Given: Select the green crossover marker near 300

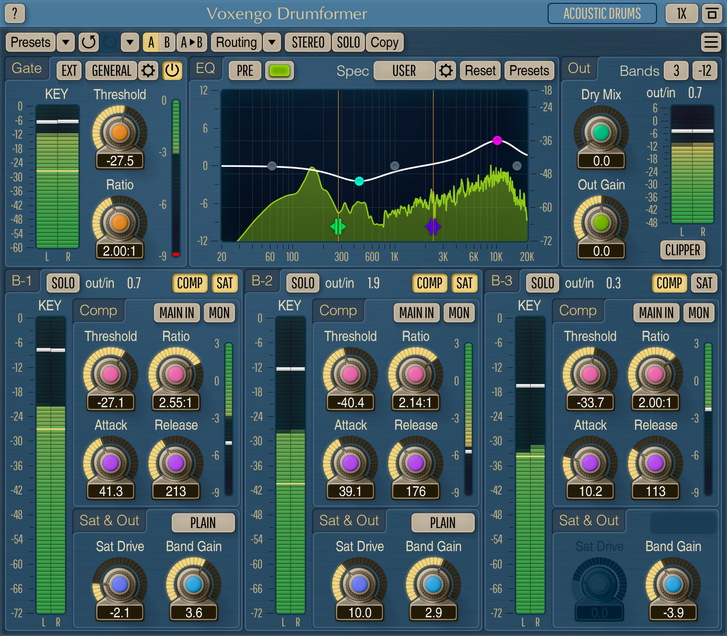Looking at the screenshot, I should (338, 227).
